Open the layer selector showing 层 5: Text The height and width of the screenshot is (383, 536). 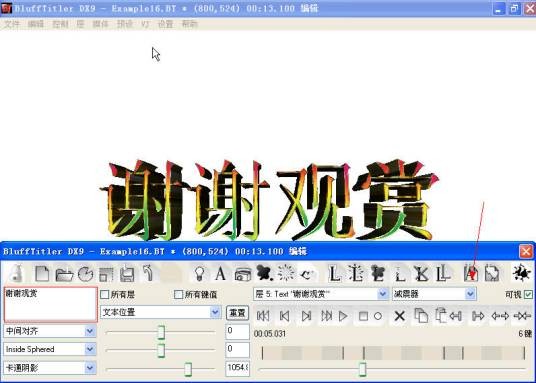[321, 294]
